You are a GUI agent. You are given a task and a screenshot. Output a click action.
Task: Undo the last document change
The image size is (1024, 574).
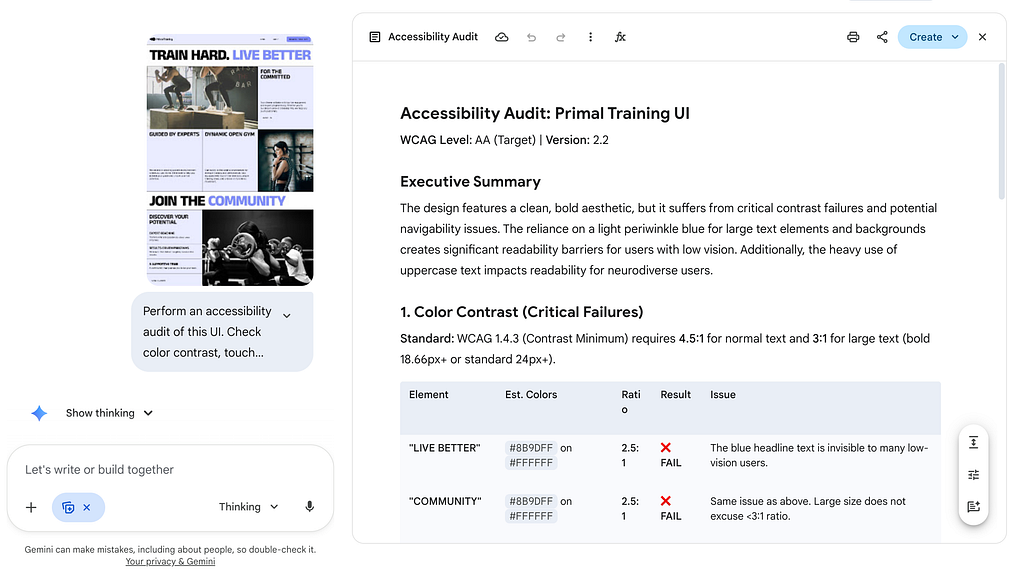coord(531,37)
